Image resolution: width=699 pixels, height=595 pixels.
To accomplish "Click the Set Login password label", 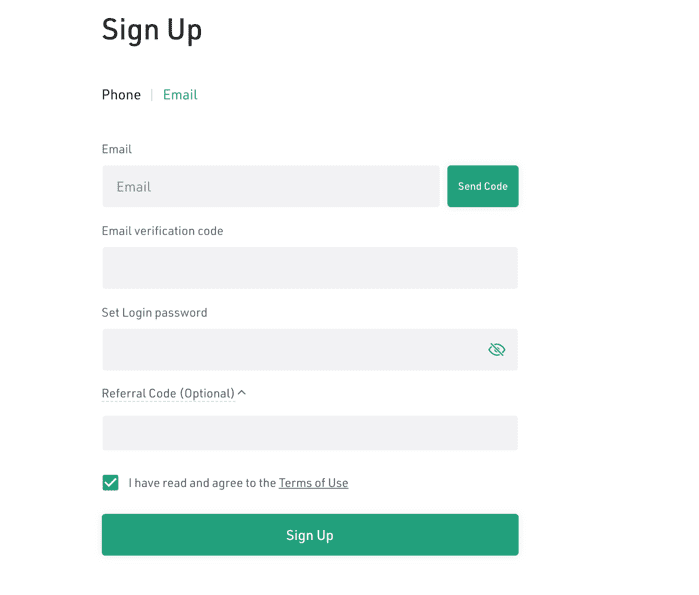I will (154, 313).
